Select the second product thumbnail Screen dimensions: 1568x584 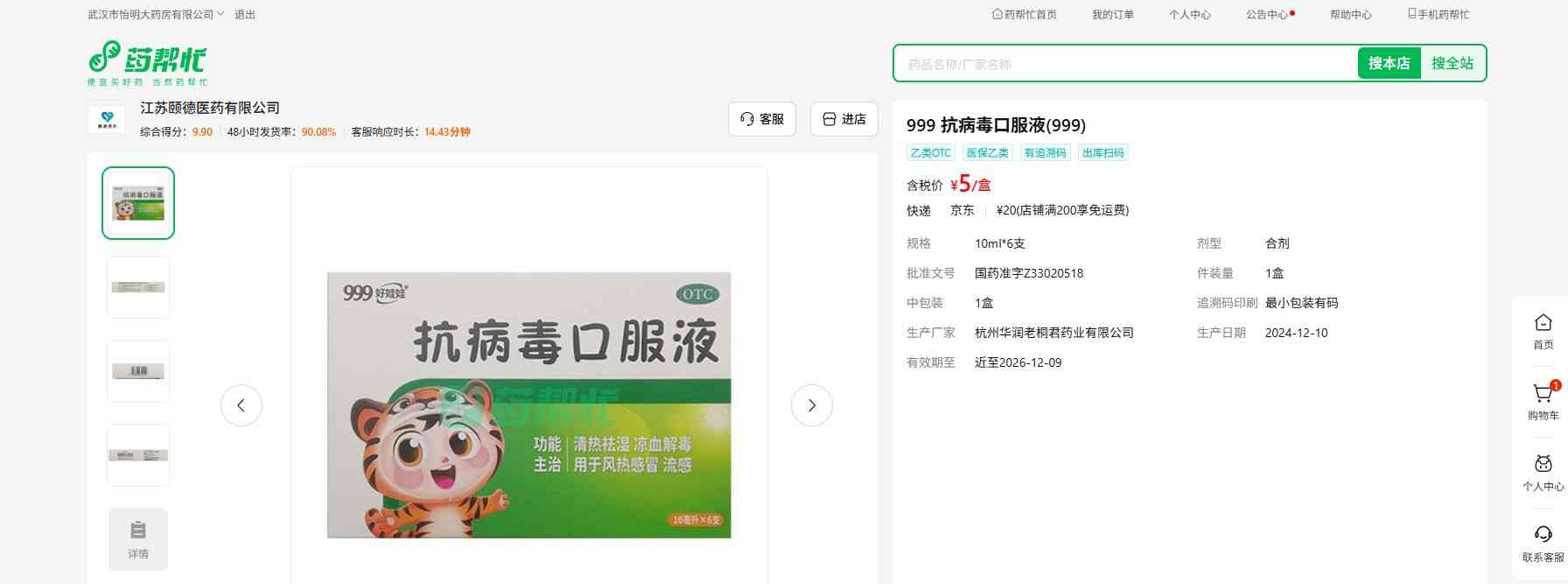point(138,287)
